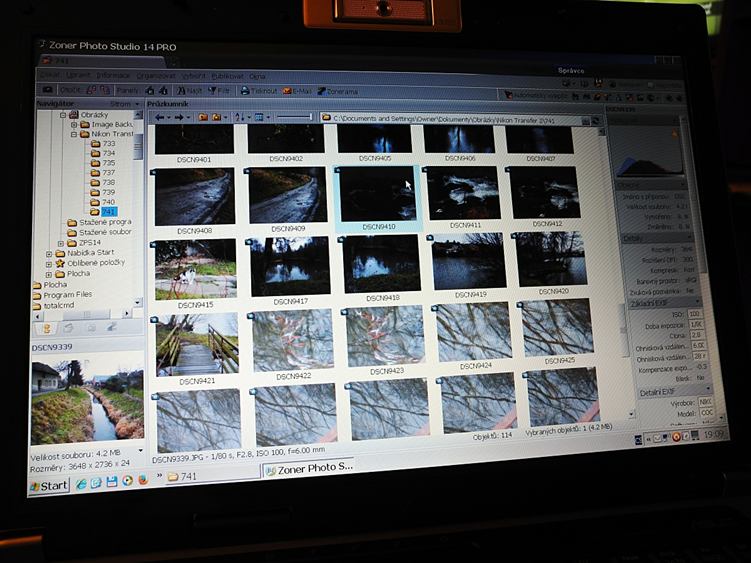Viewport: 751px width, 563px height.
Task: Click the Windows Start button
Action: pos(49,486)
